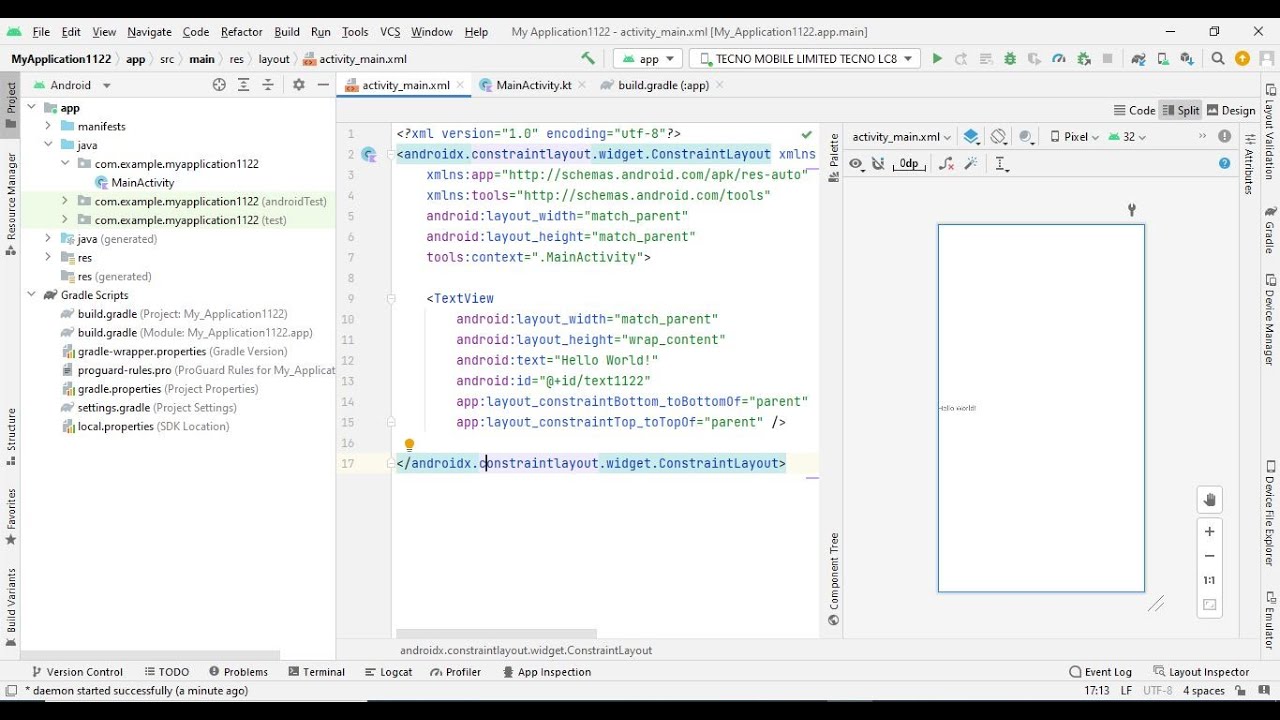Click the yellow lightbulb intention icon
The width and height of the screenshot is (1280, 720).
click(x=409, y=445)
